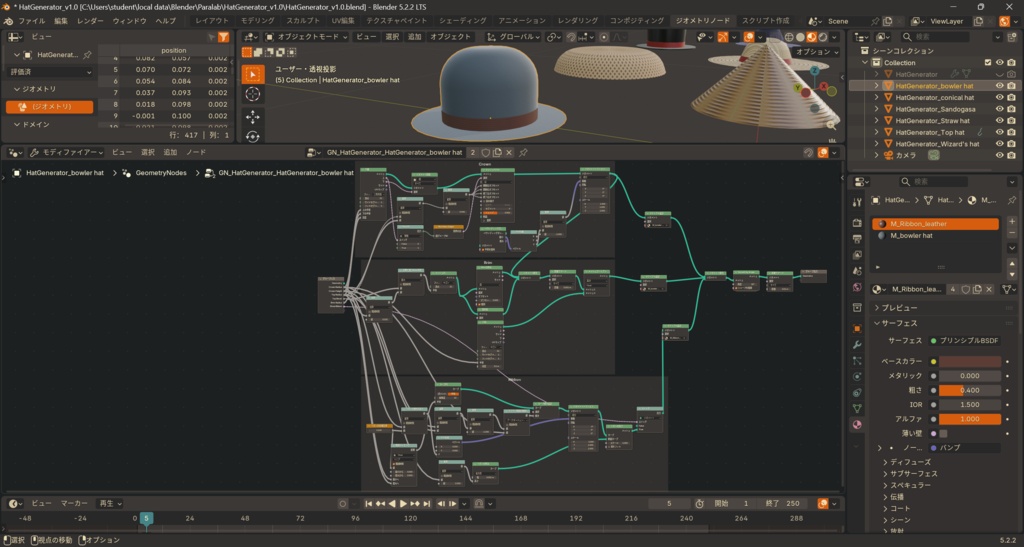Hide HatGenerator_bowler hat in viewport
This screenshot has height=547, width=1024.
(999, 86)
